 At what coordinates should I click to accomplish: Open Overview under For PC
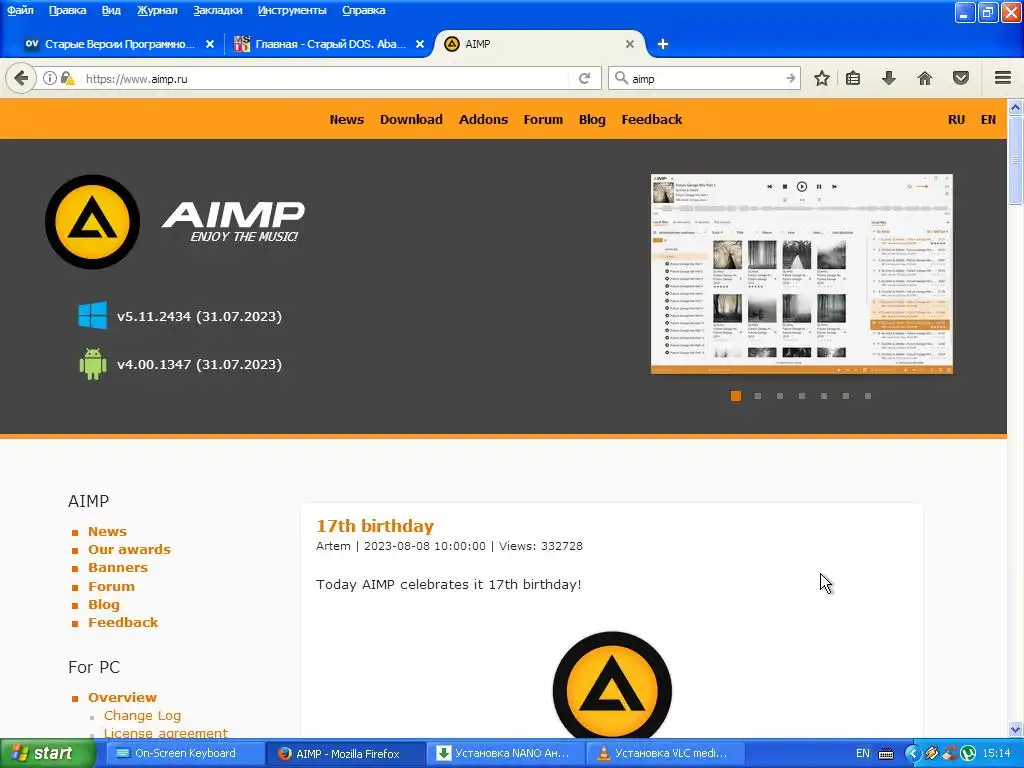coord(122,697)
